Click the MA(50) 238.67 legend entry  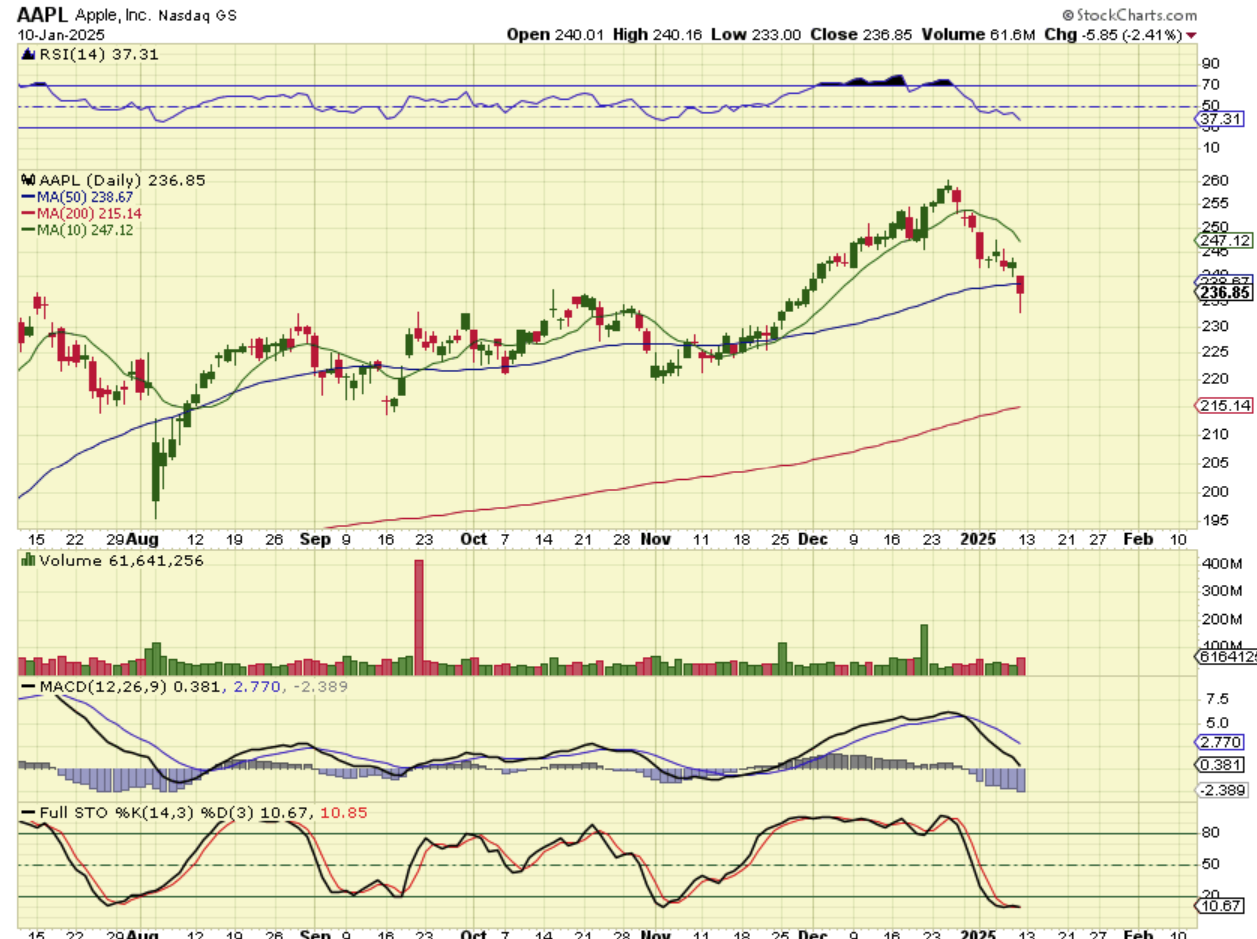click(77, 197)
